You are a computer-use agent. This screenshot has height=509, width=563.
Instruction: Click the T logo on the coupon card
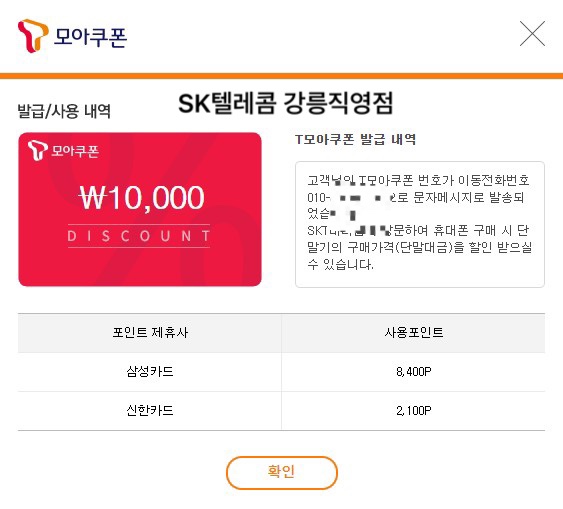[38, 150]
